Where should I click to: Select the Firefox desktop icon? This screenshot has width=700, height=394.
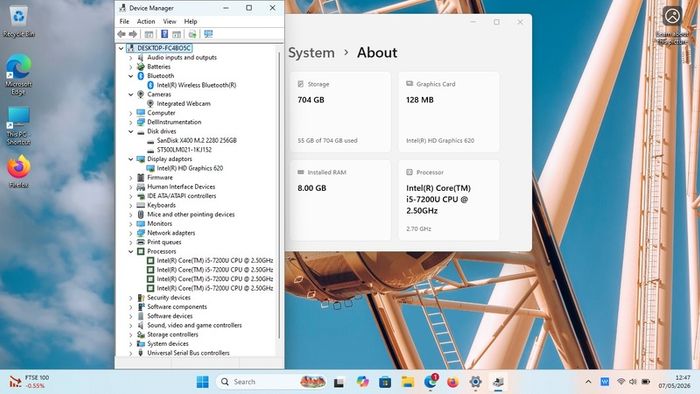tap(19, 171)
